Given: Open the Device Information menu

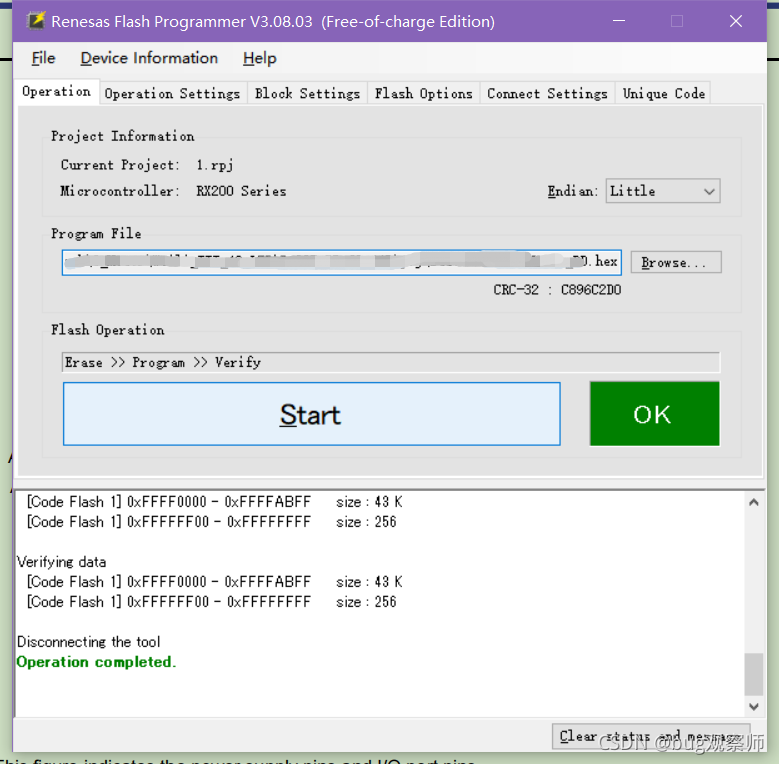Looking at the screenshot, I should point(149,58).
